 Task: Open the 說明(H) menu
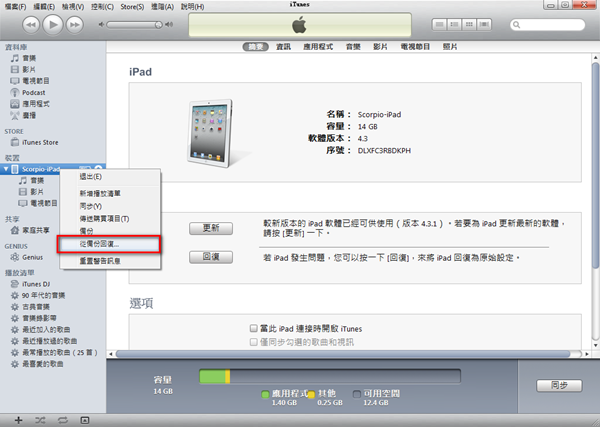192,7
